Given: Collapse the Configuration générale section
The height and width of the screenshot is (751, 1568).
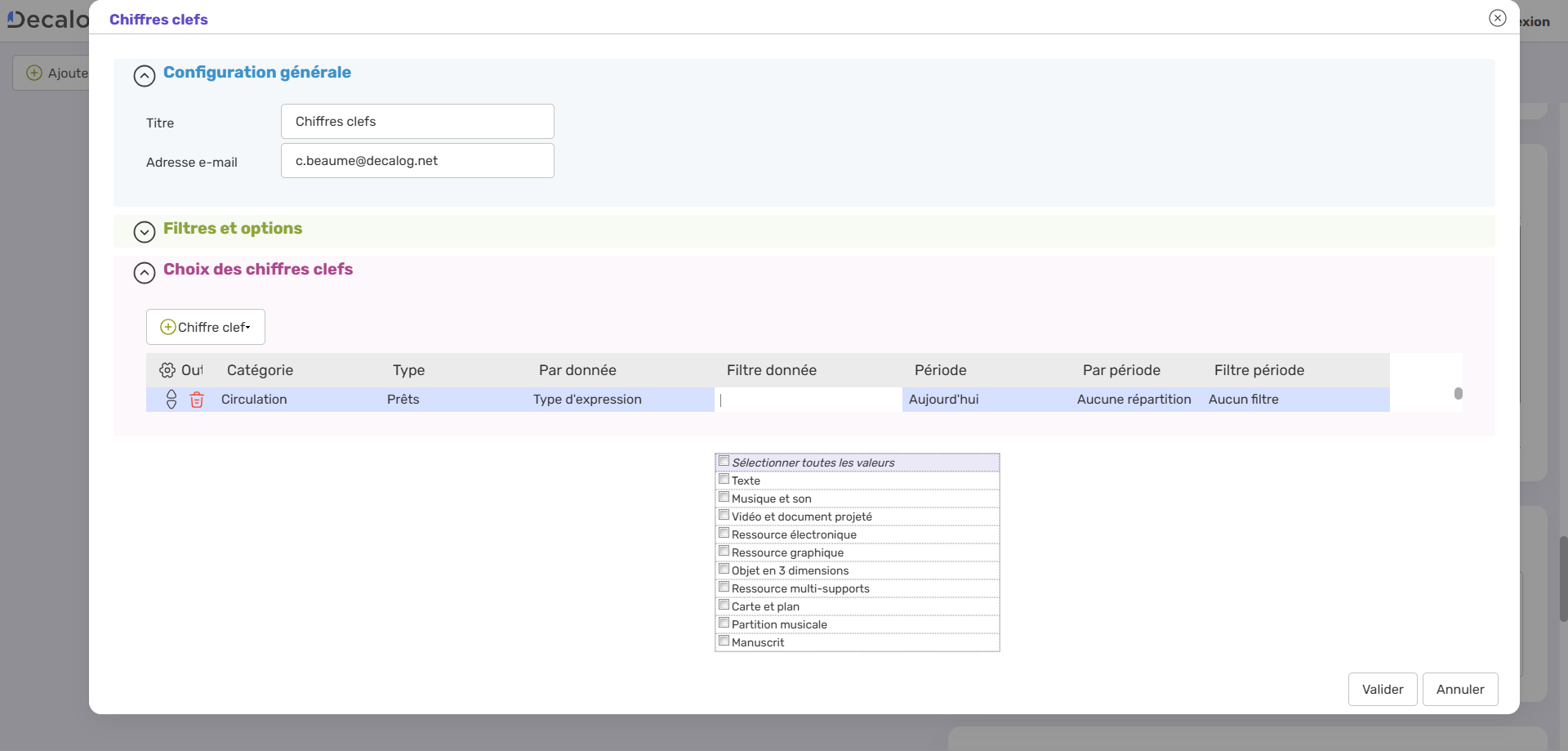Looking at the screenshot, I should (x=145, y=76).
